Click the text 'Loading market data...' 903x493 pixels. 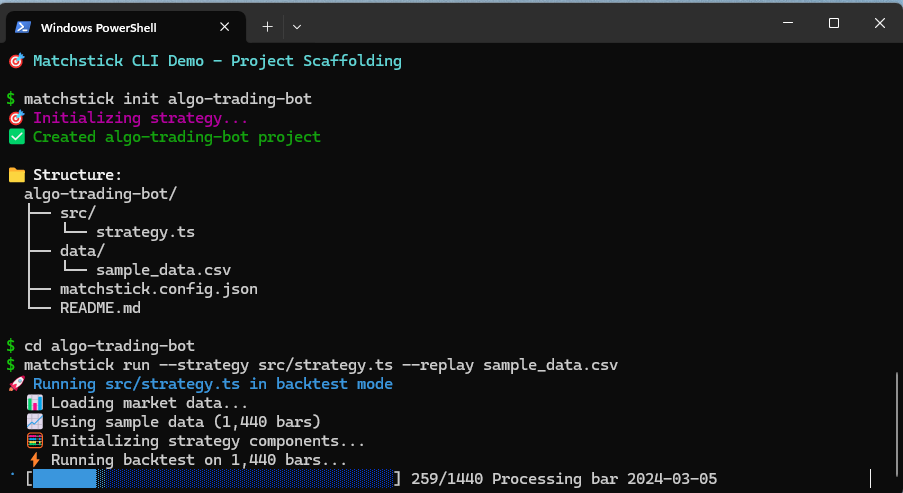pos(150,403)
